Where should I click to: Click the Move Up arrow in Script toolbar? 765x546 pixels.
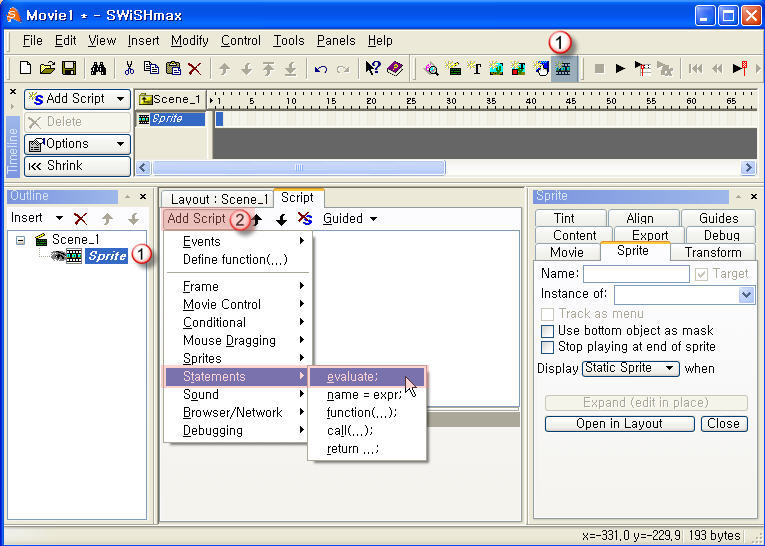coord(257,219)
